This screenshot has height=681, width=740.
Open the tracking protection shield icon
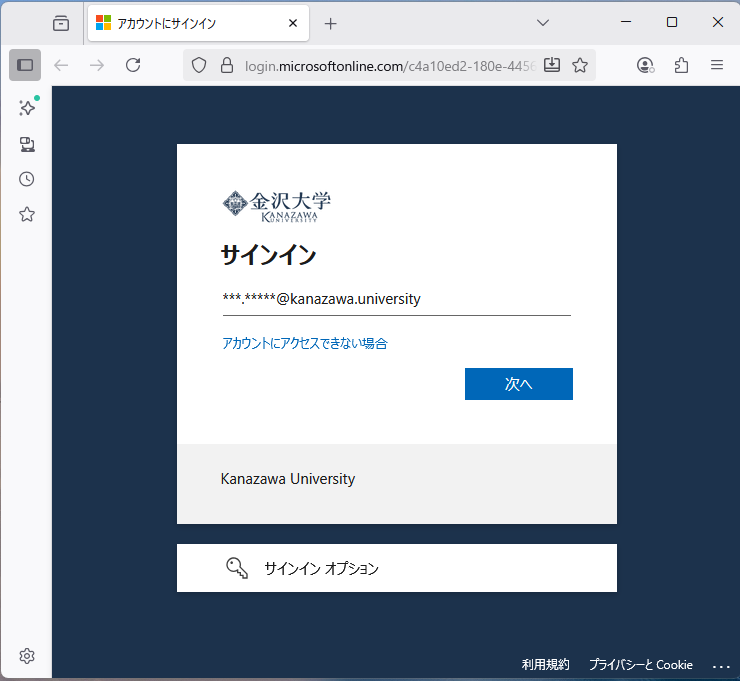199,65
